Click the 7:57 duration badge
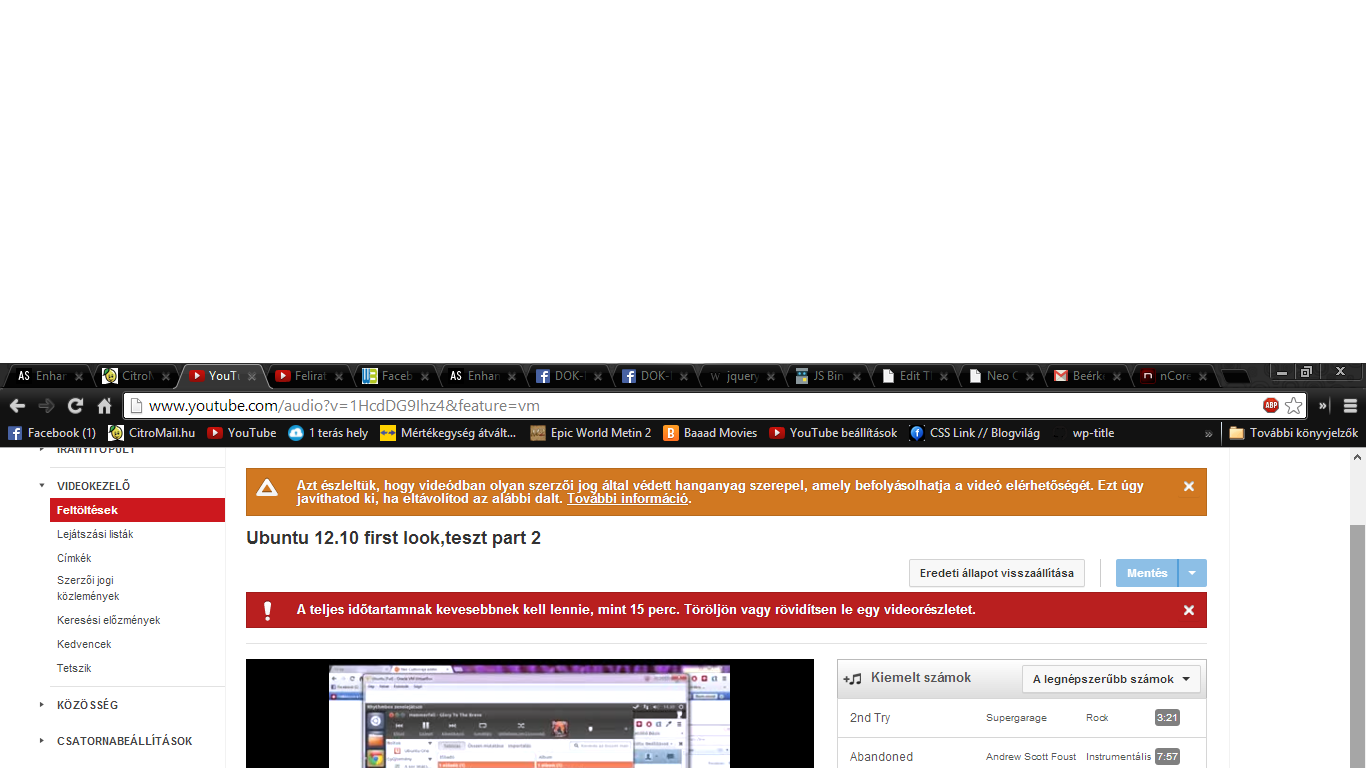The image size is (1366, 768). 1167,757
